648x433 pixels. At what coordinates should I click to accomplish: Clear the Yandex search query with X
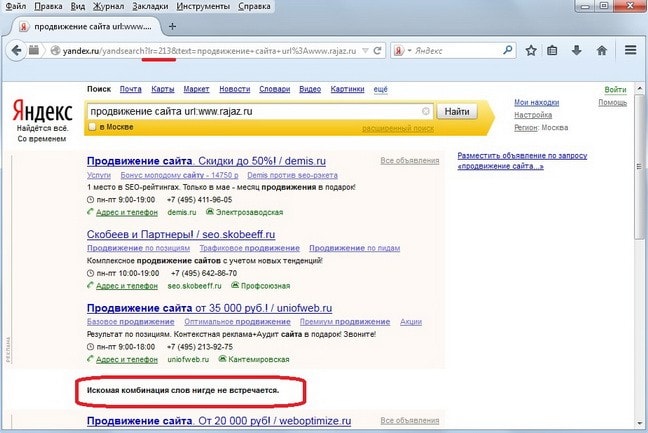tap(427, 111)
